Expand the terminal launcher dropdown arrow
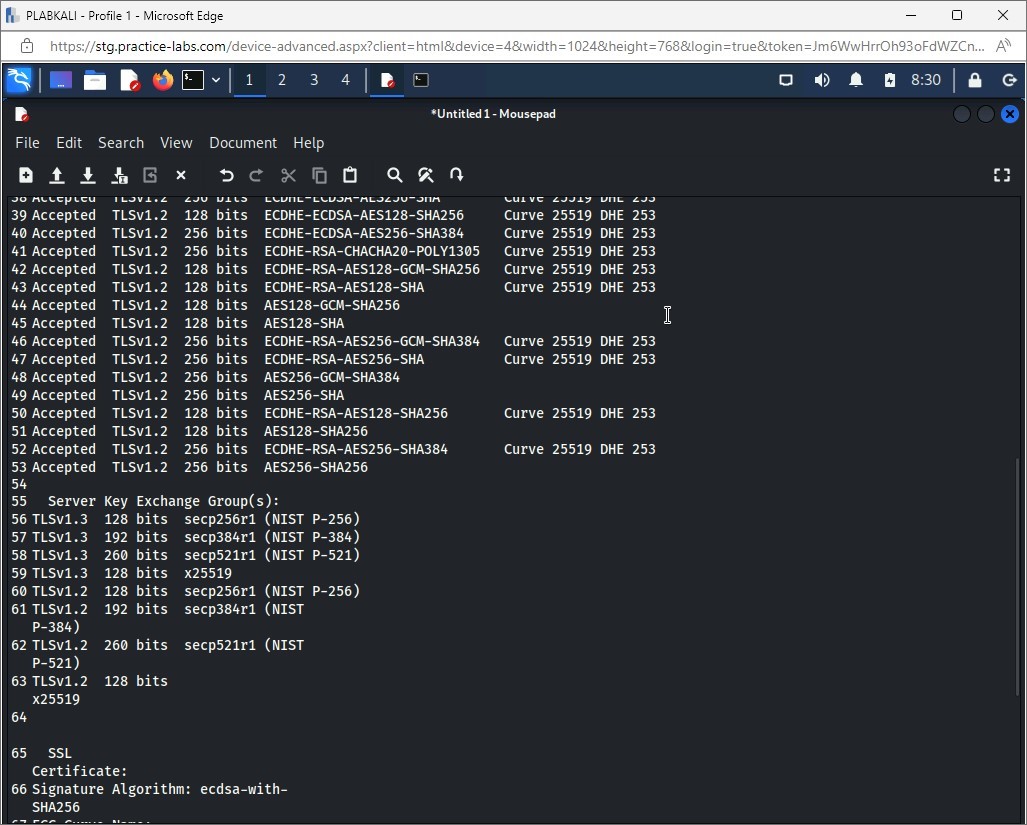The height and width of the screenshot is (825, 1027). [x=216, y=80]
